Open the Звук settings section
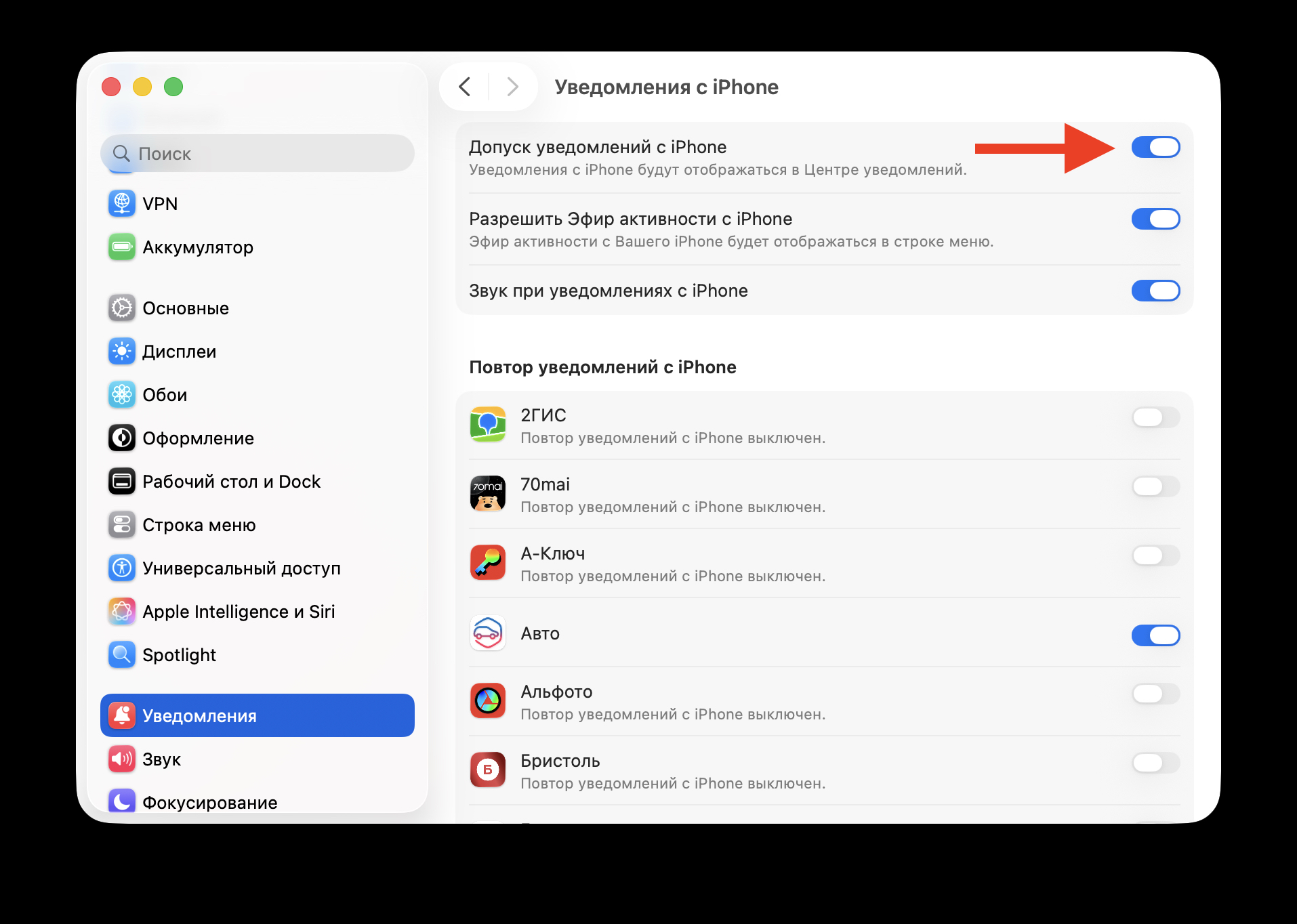 pos(161,759)
